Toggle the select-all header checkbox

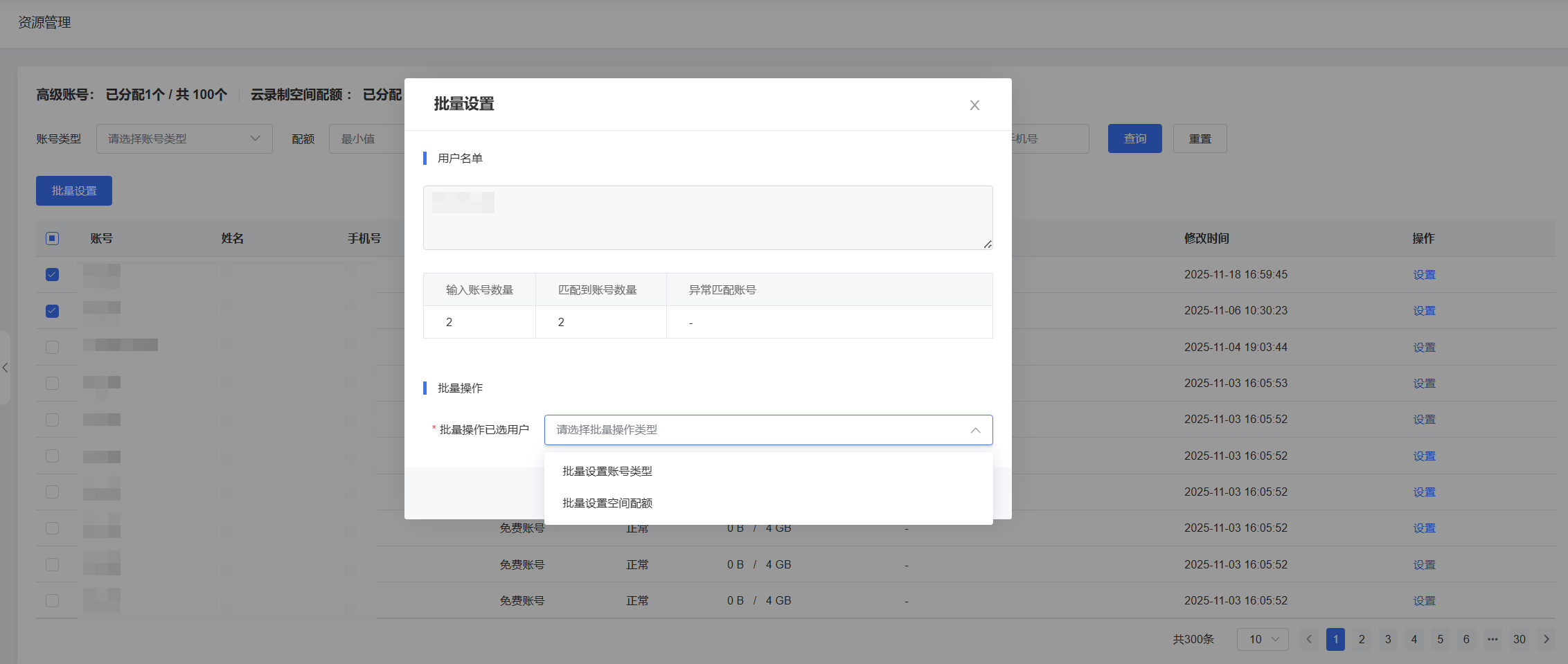53,238
